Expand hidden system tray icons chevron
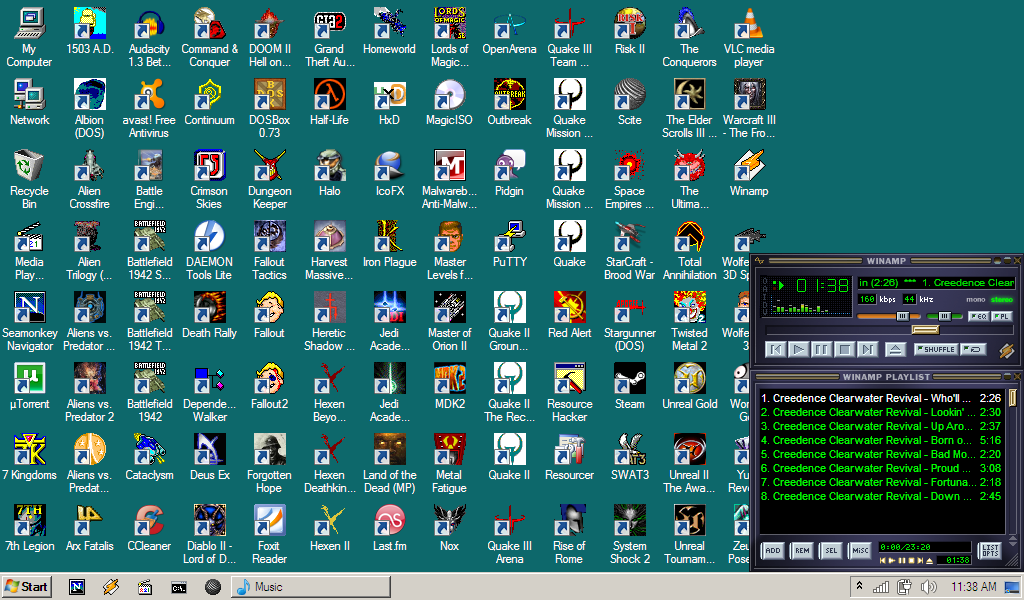The height and width of the screenshot is (600, 1024). tap(858, 587)
